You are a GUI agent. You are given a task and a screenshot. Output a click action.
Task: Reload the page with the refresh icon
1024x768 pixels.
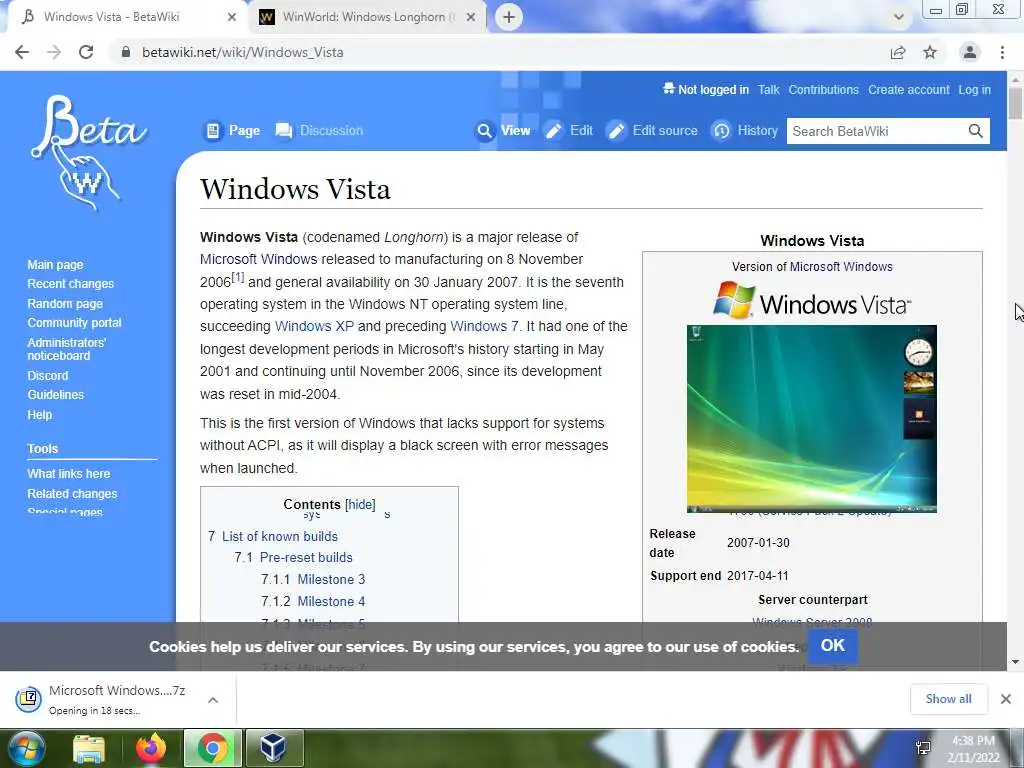(86, 52)
